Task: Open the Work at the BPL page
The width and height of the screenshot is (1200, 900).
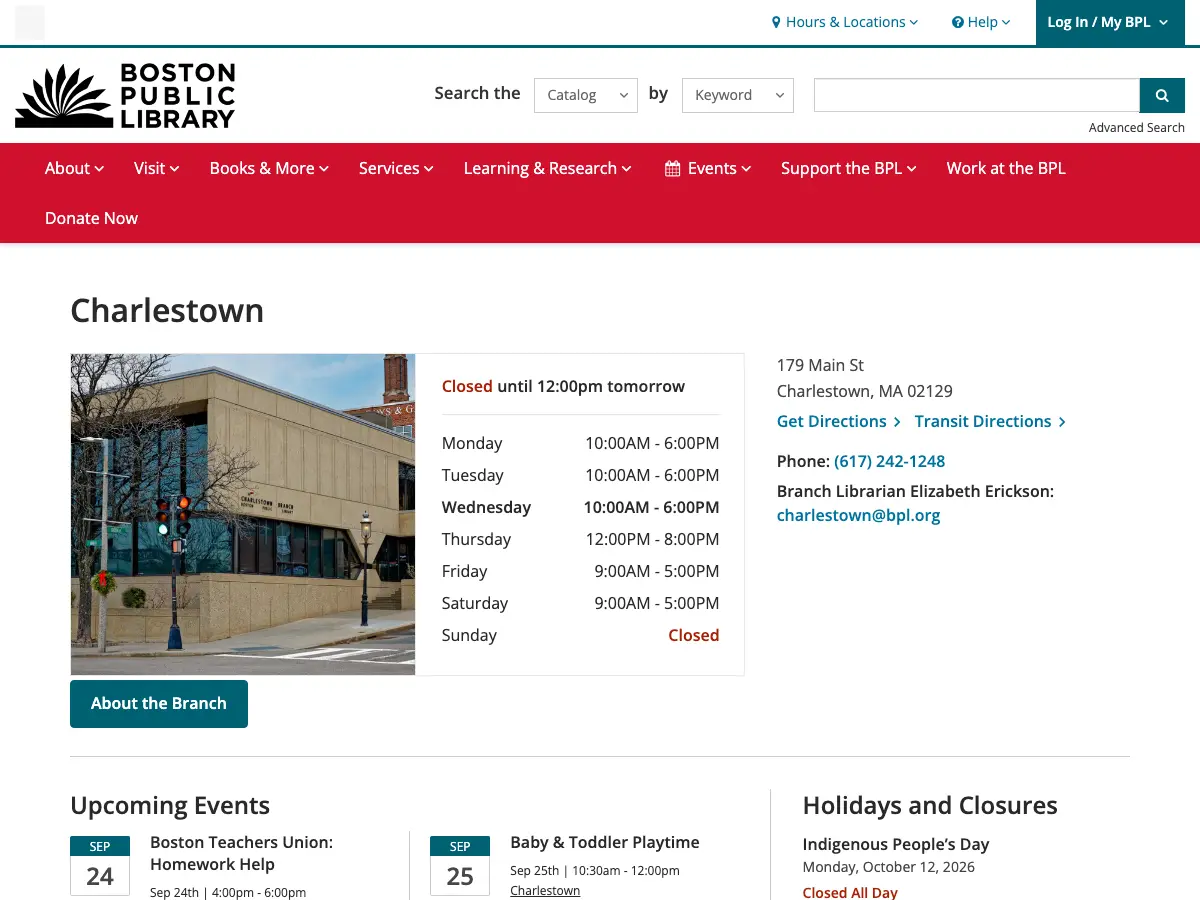Action: click(1006, 168)
